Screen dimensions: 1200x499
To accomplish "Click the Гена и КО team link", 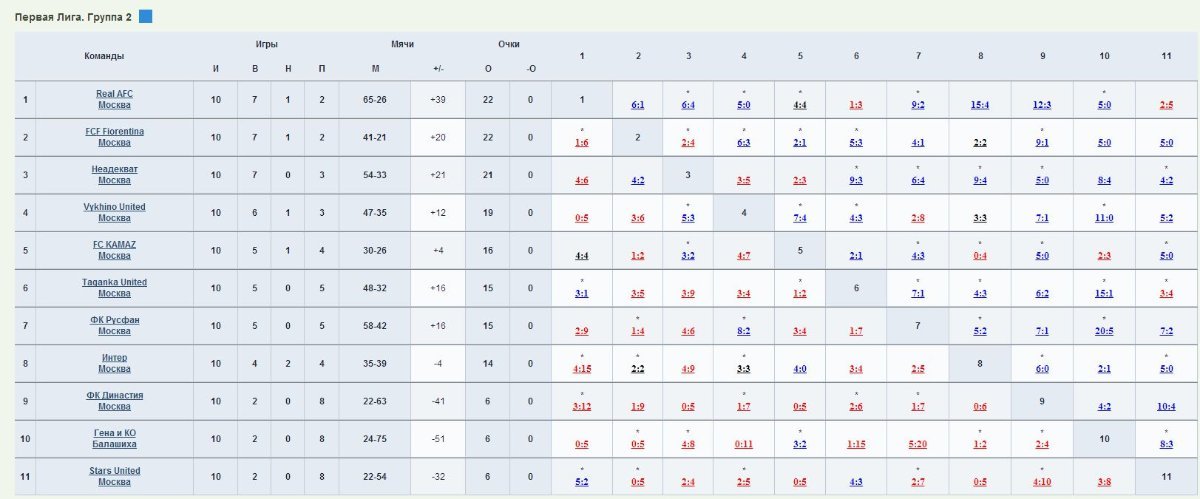I will tap(114, 433).
